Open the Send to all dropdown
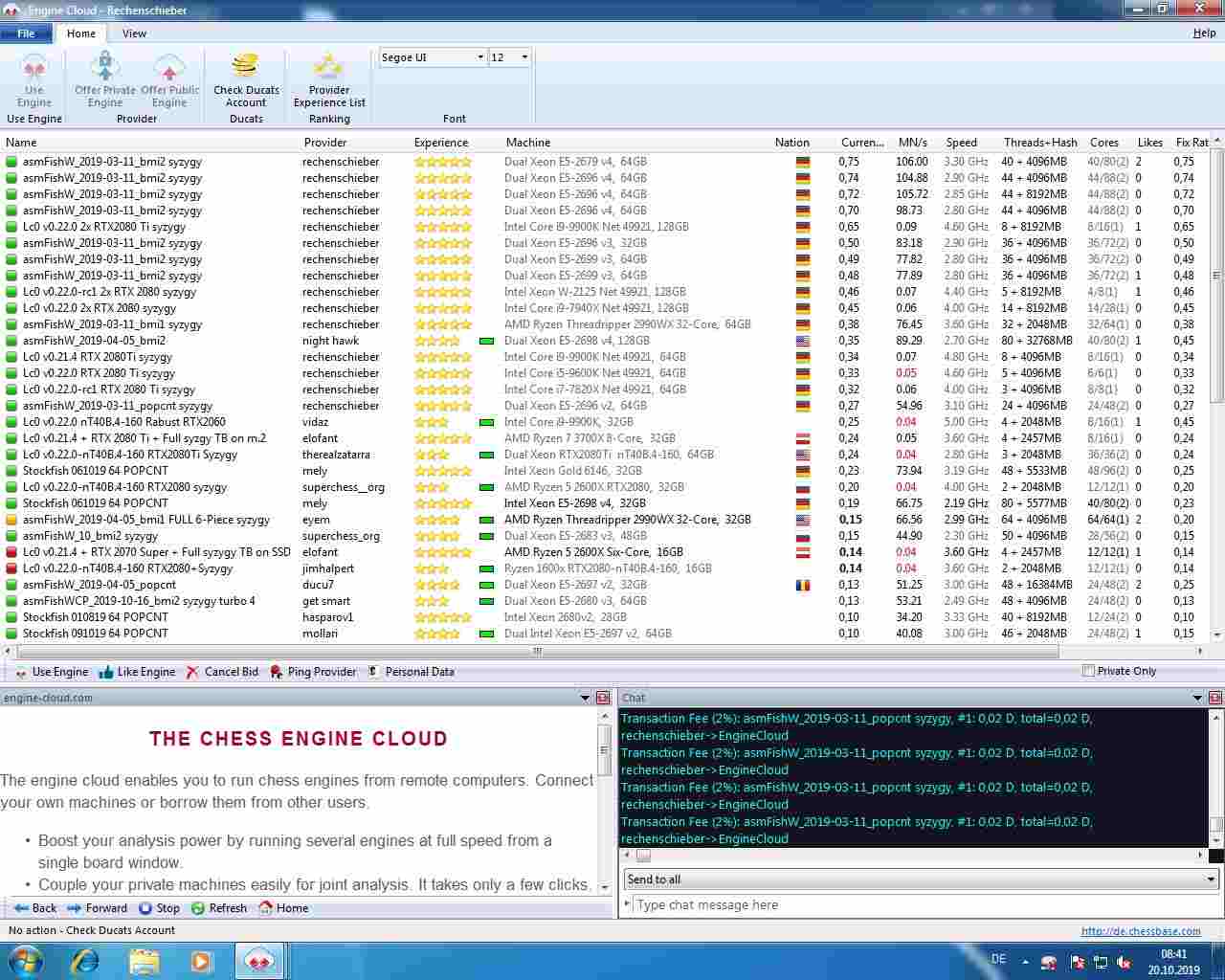Screen dimensions: 1225x980 (1211, 880)
